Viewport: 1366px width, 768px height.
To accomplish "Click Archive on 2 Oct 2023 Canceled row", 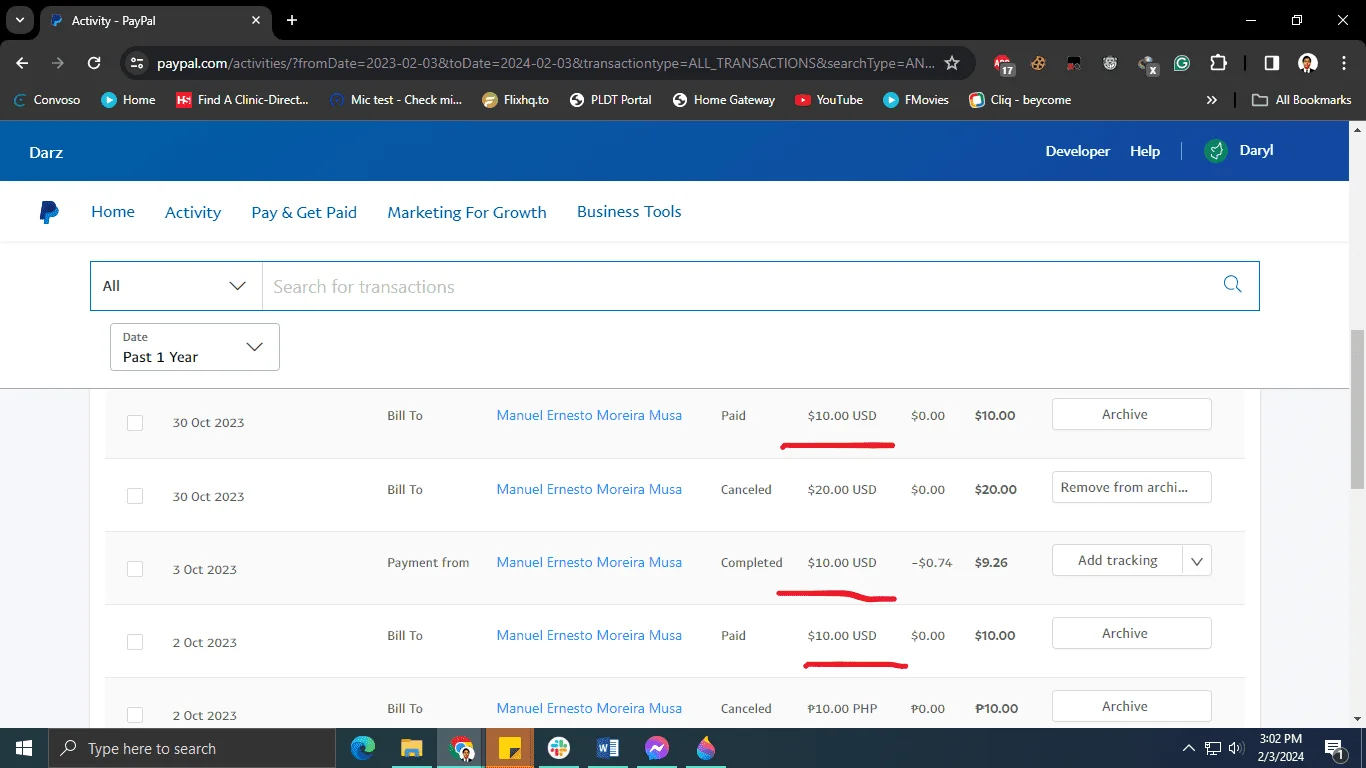I will click(1132, 706).
